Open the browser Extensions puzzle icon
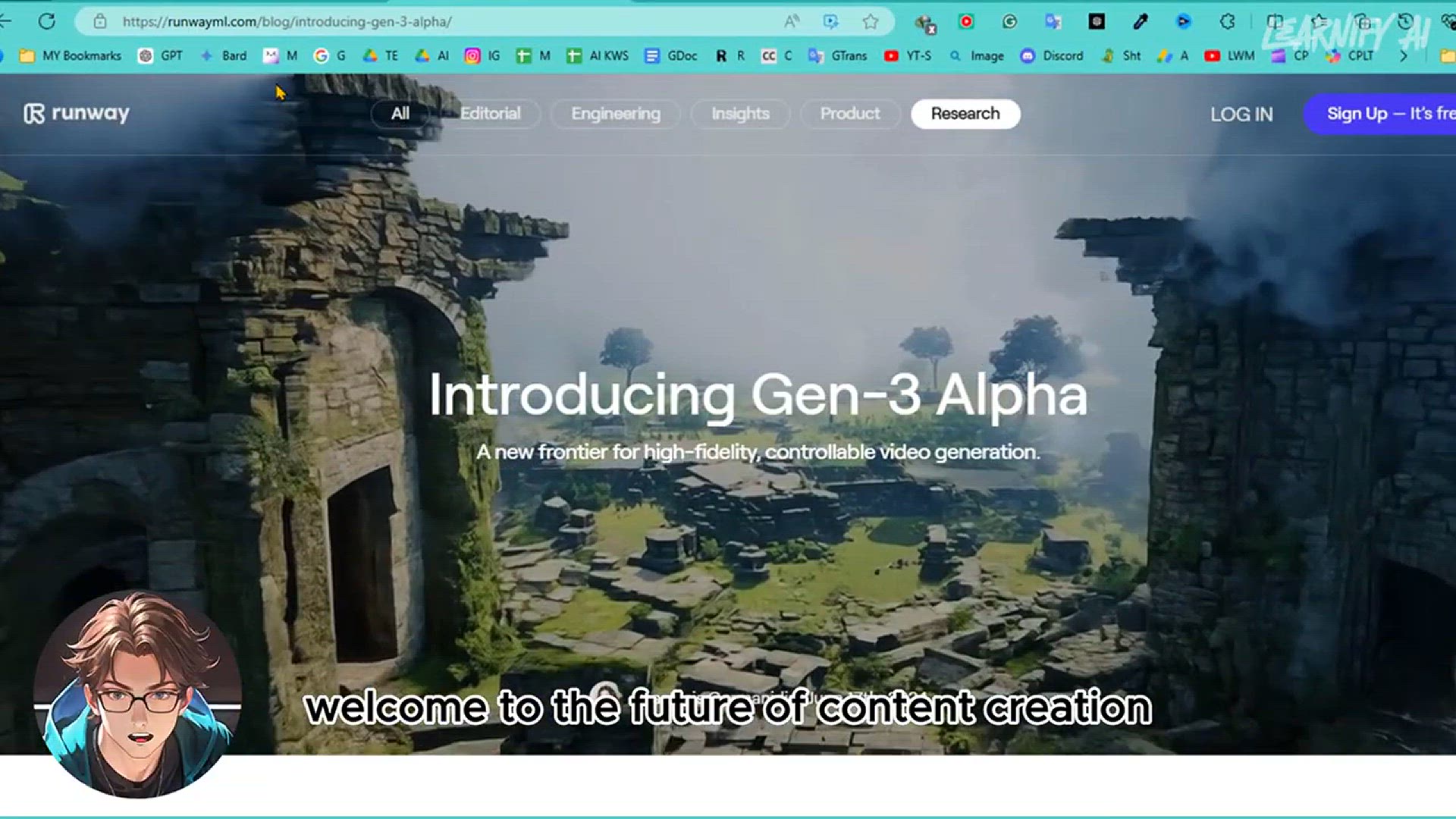Image resolution: width=1456 pixels, height=819 pixels. coord(1228,21)
